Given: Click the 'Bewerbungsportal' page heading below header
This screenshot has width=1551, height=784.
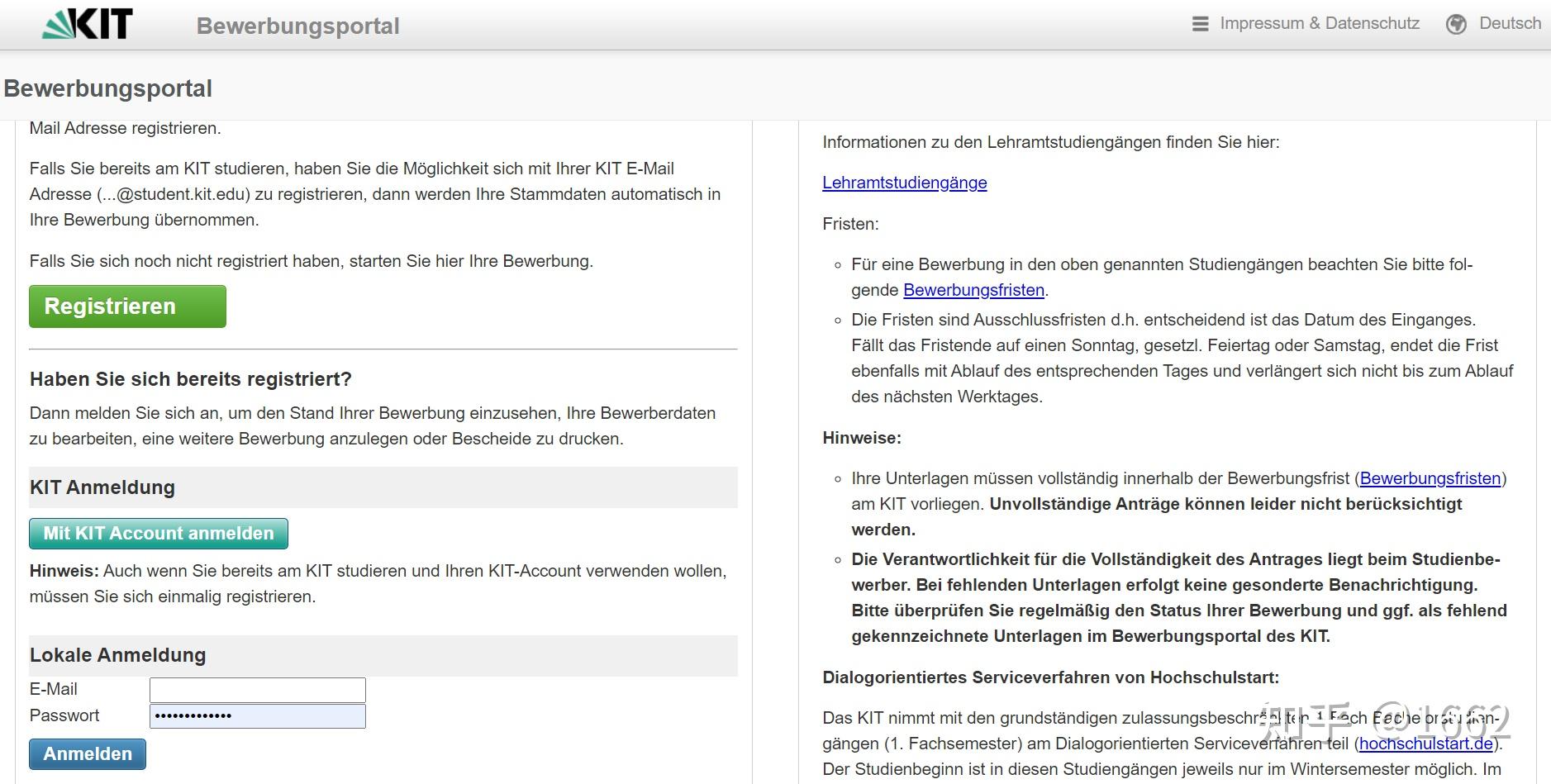Looking at the screenshot, I should (108, 88).
